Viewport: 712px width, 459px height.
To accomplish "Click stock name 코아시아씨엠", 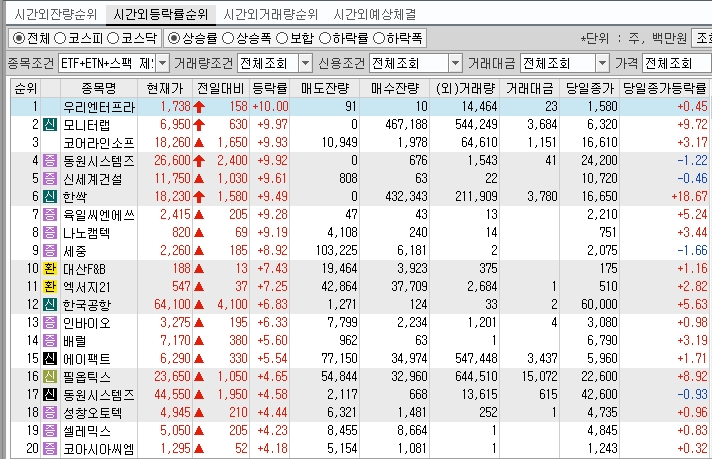I will click(99, 449).
